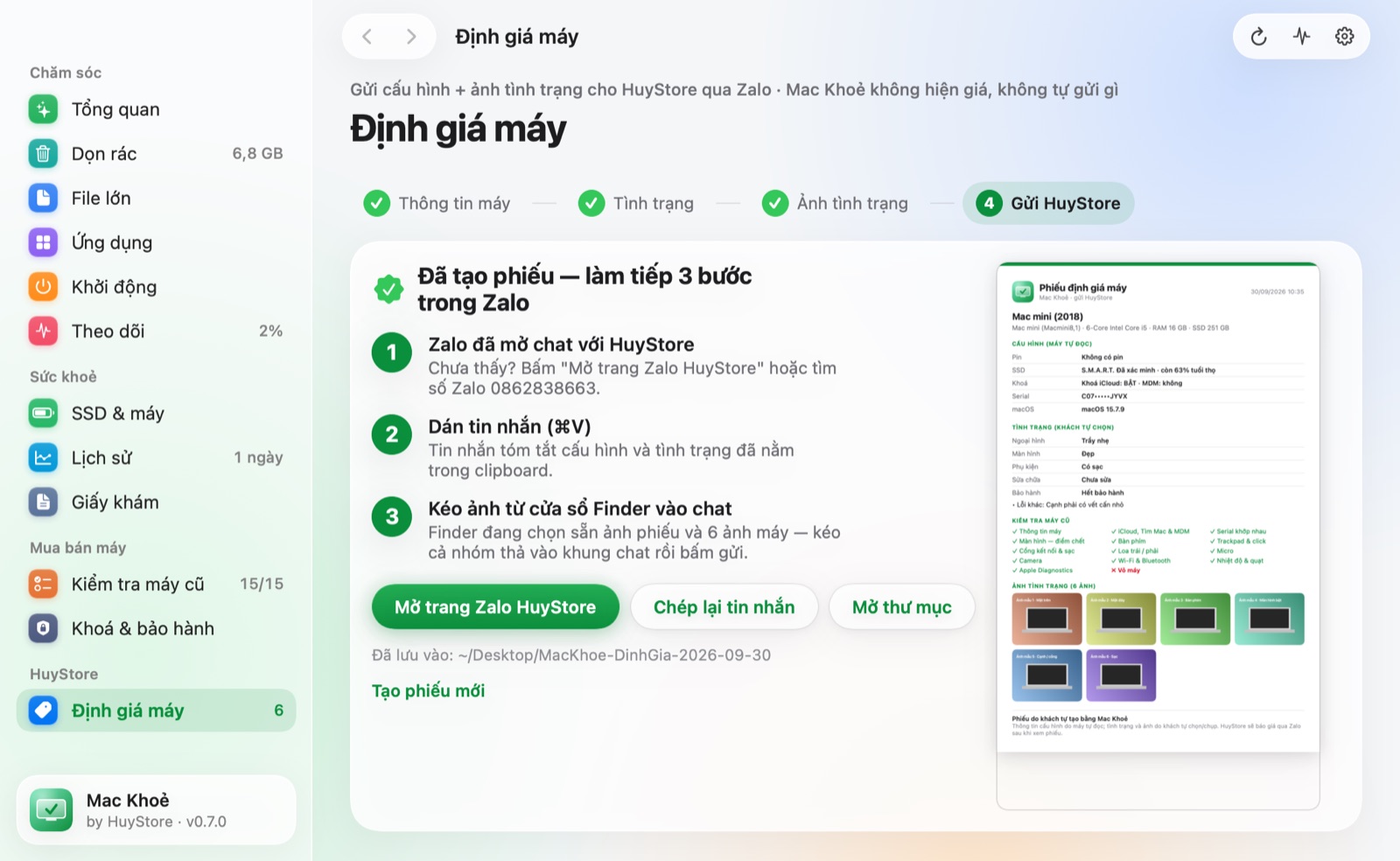Viewport: 1400px width, 861px height.
Task: Select the Lịch sử chart icon
Action: (x=43, y=458)
